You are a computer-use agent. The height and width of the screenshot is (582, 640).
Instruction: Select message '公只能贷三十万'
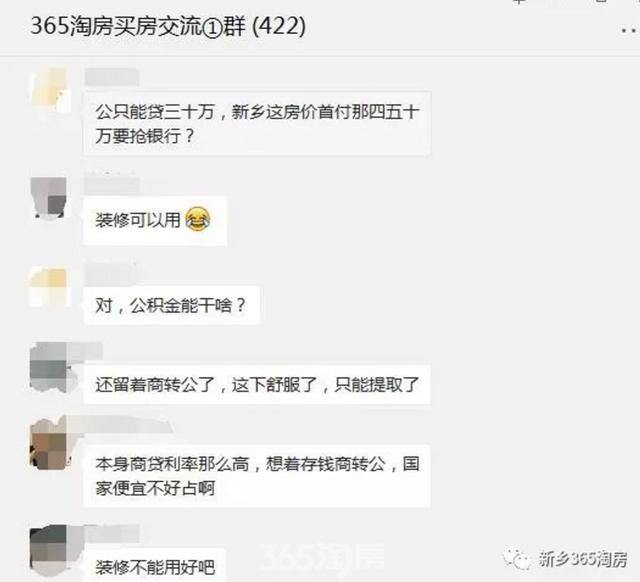(x=257, y=123)
